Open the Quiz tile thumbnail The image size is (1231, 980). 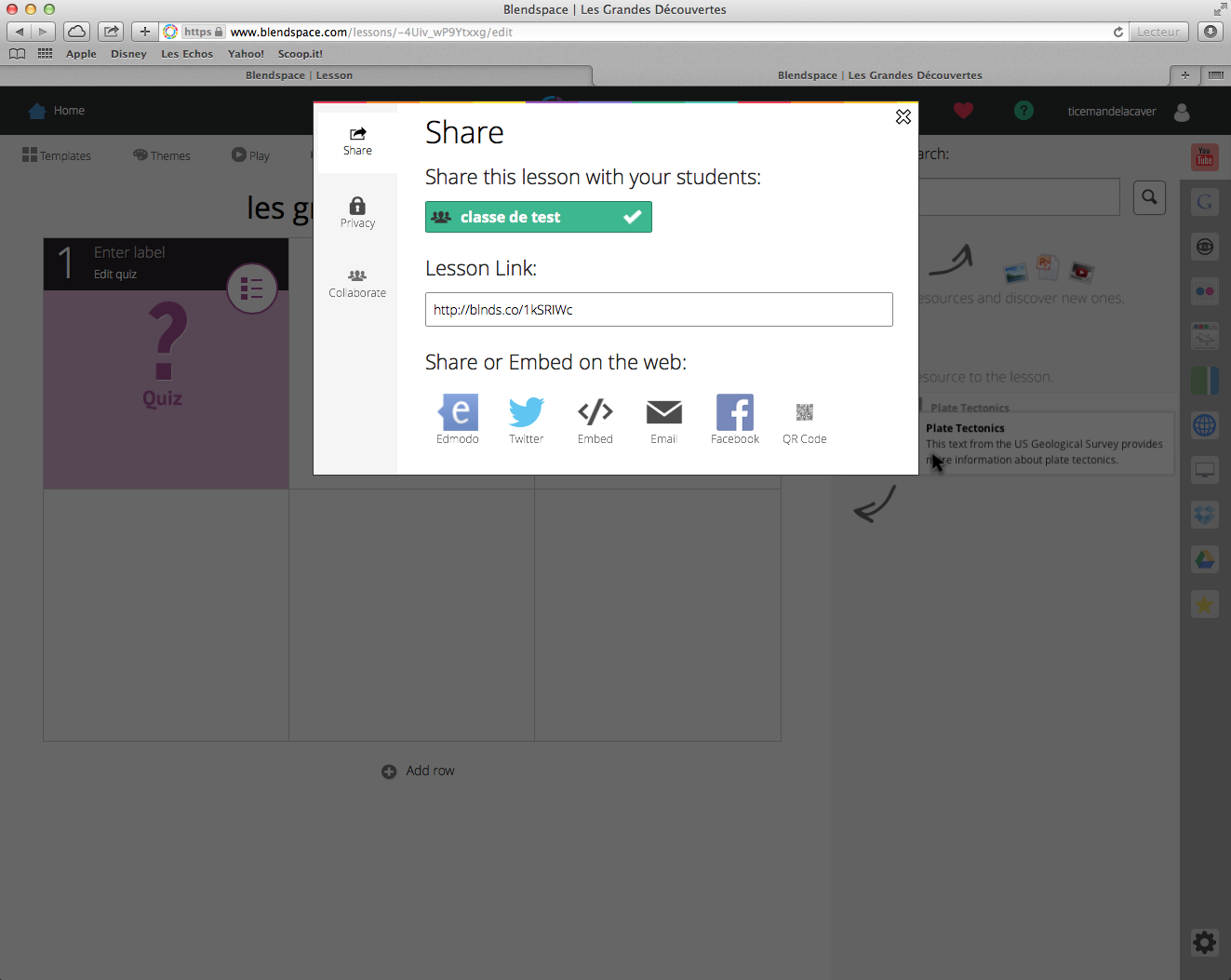(166, 389)
